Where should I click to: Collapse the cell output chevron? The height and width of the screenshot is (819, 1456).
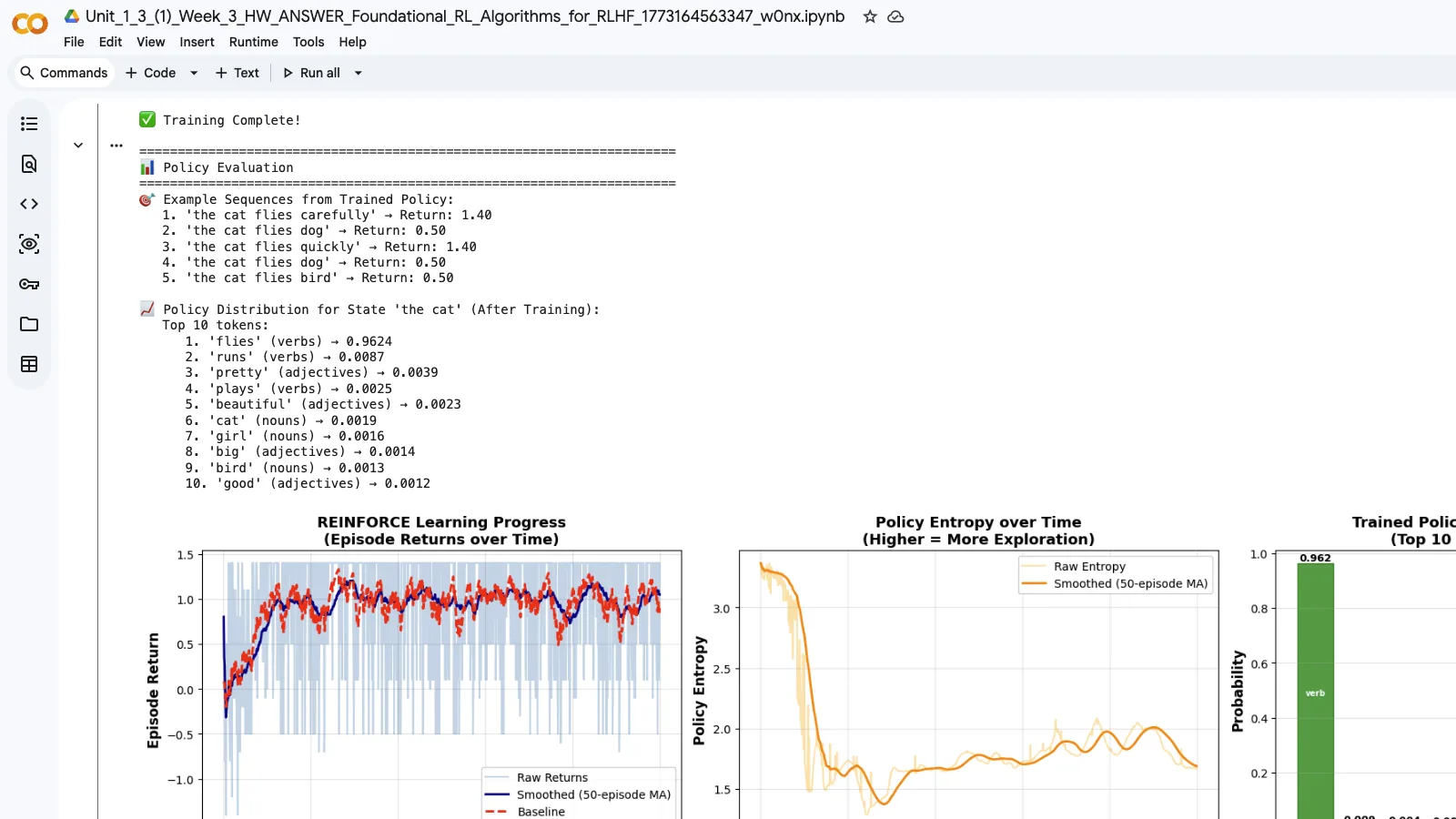[x=78, y=145]
